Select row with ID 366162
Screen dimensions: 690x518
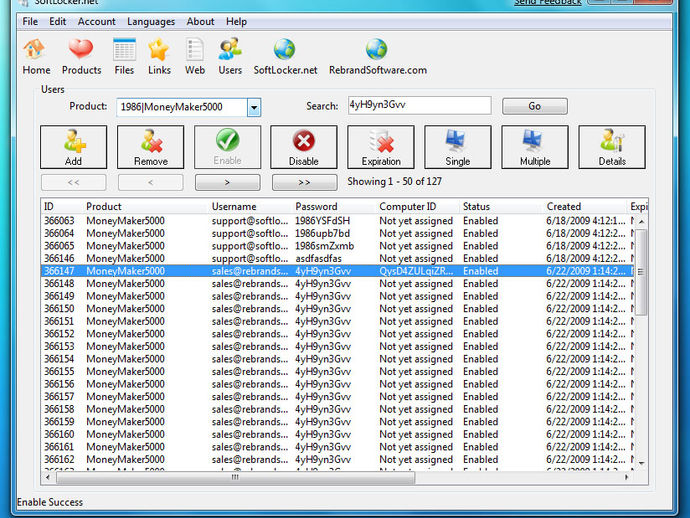point(338,459)
